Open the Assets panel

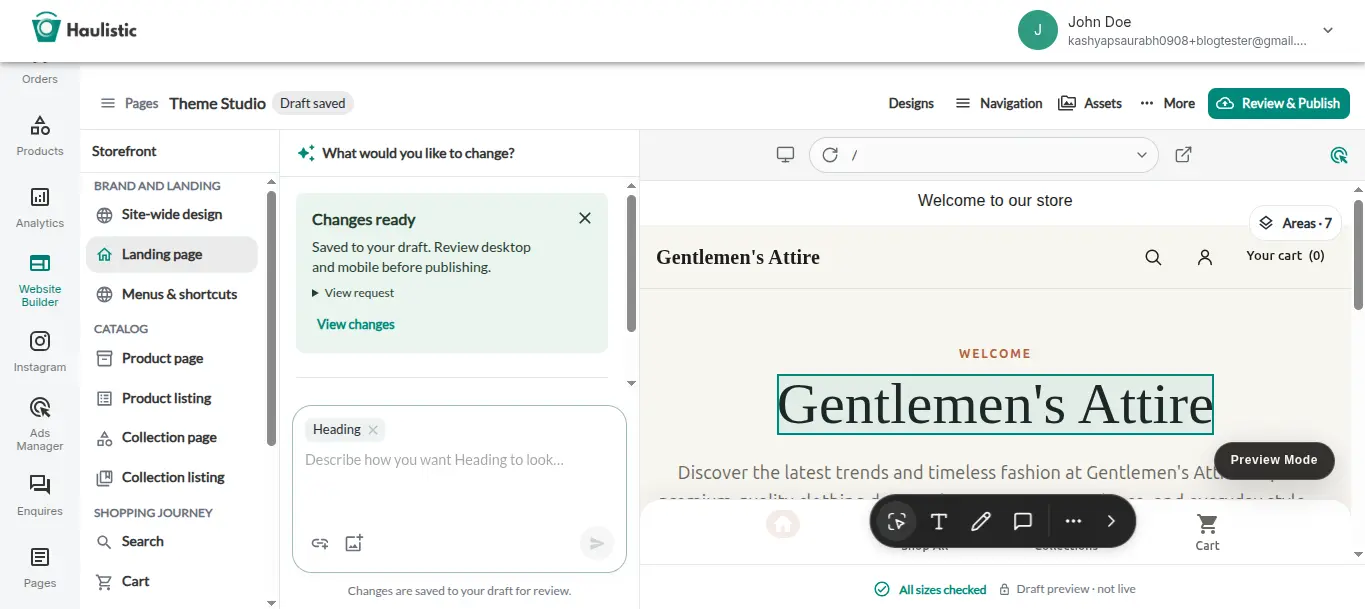pos(1090,103)
